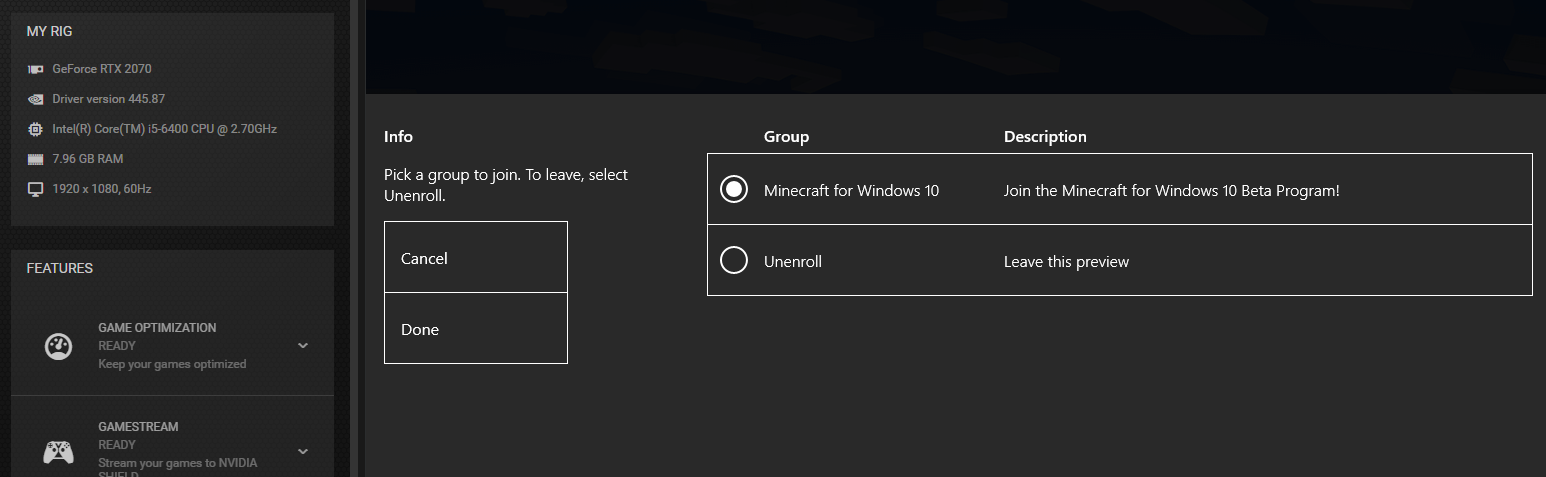Expand the GameStream section chevron

click(x=303, y=452)
